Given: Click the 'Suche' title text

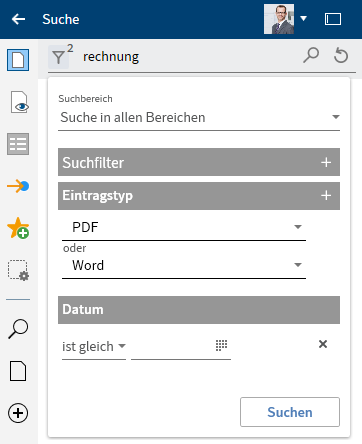Looking at the screenshot, I should pyautogui.click(x=61, y=19).
